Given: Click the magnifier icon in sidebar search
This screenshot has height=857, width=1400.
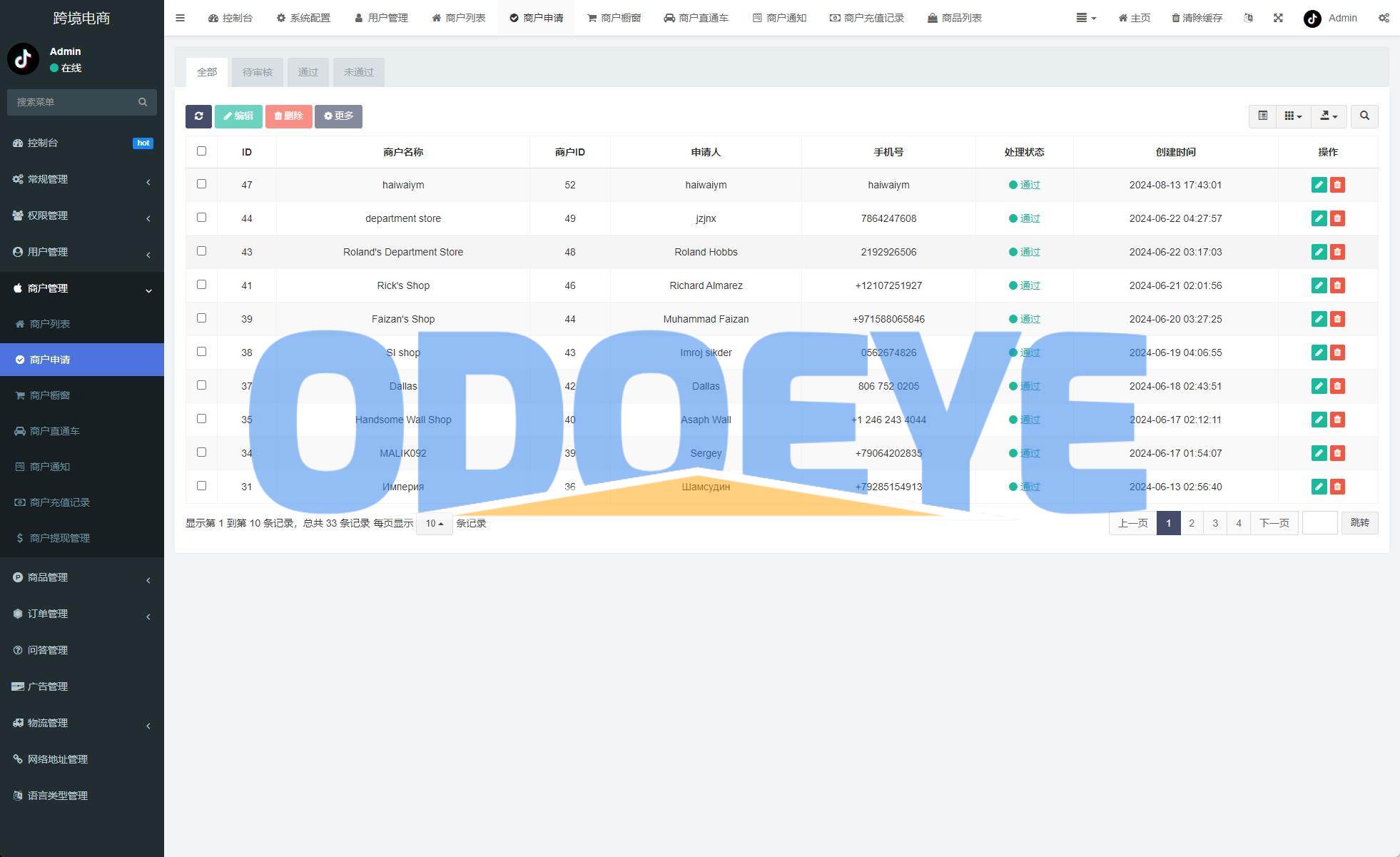Looking at the screenshot, I should pyautogui.click(x=143, y=102).
